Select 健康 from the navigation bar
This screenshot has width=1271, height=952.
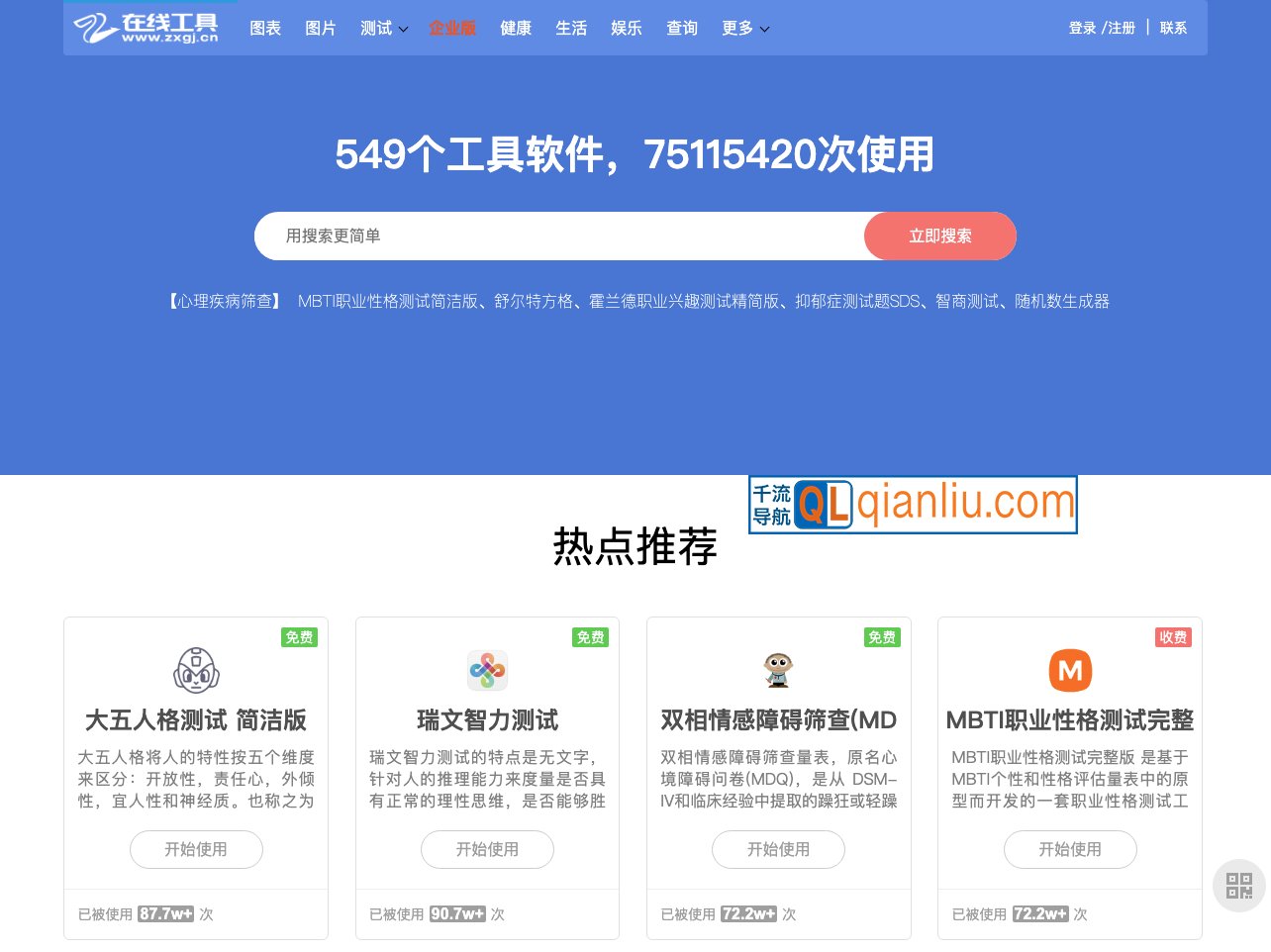click(x=516, y=28)
